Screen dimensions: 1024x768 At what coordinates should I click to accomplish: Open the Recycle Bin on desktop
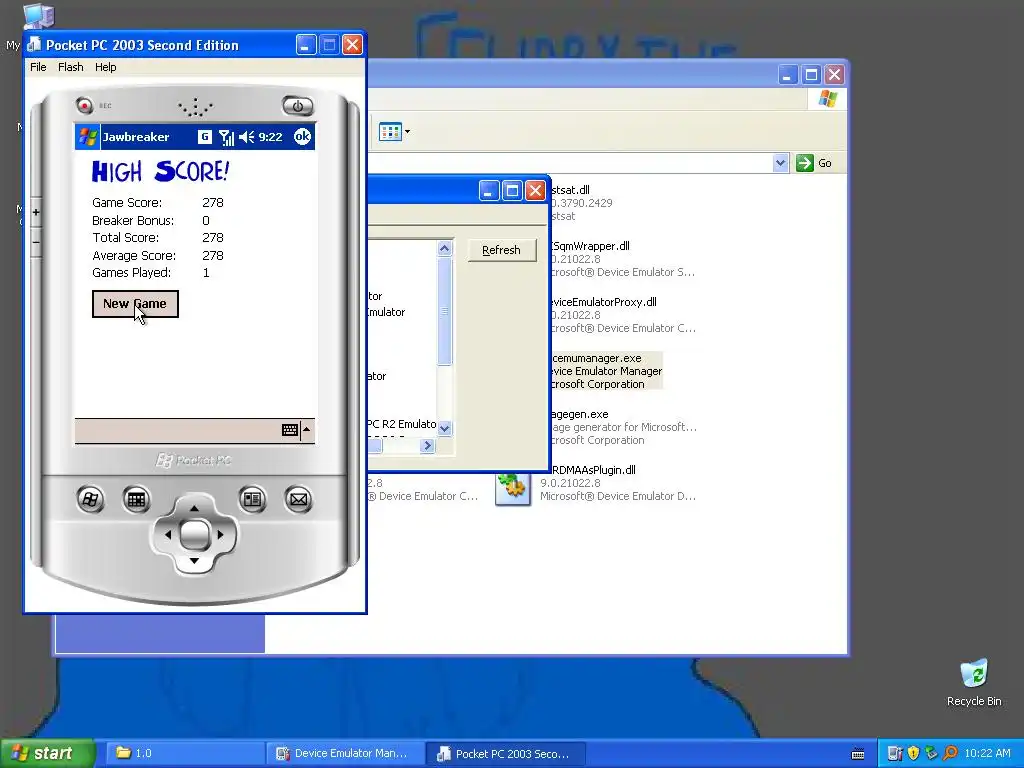point(974,682)
